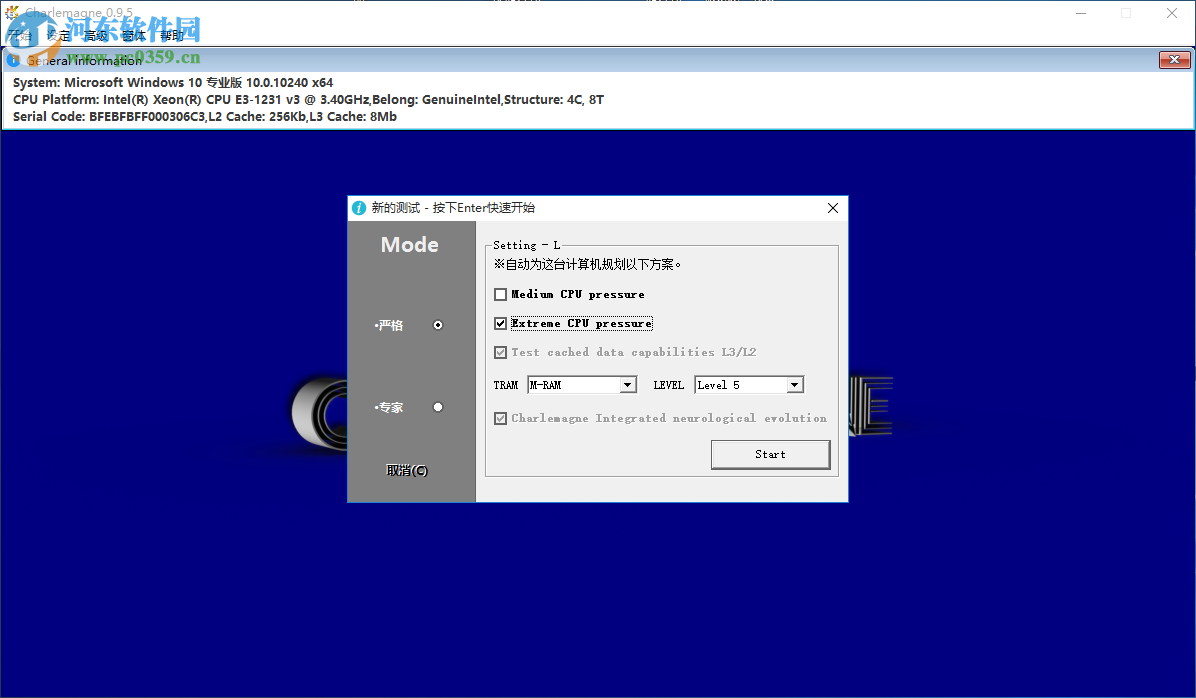Image resolution: width=1196 pixels, height=698 pixels.
Task: Expand the TRAM M-RAM dropdown
Action: point(628,385)
